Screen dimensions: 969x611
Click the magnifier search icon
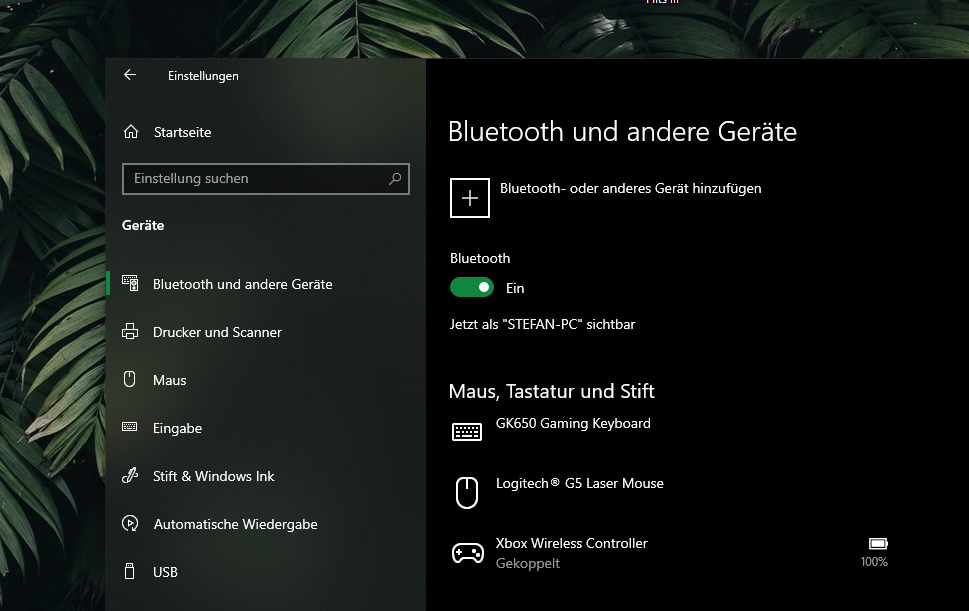click(395, 179)
